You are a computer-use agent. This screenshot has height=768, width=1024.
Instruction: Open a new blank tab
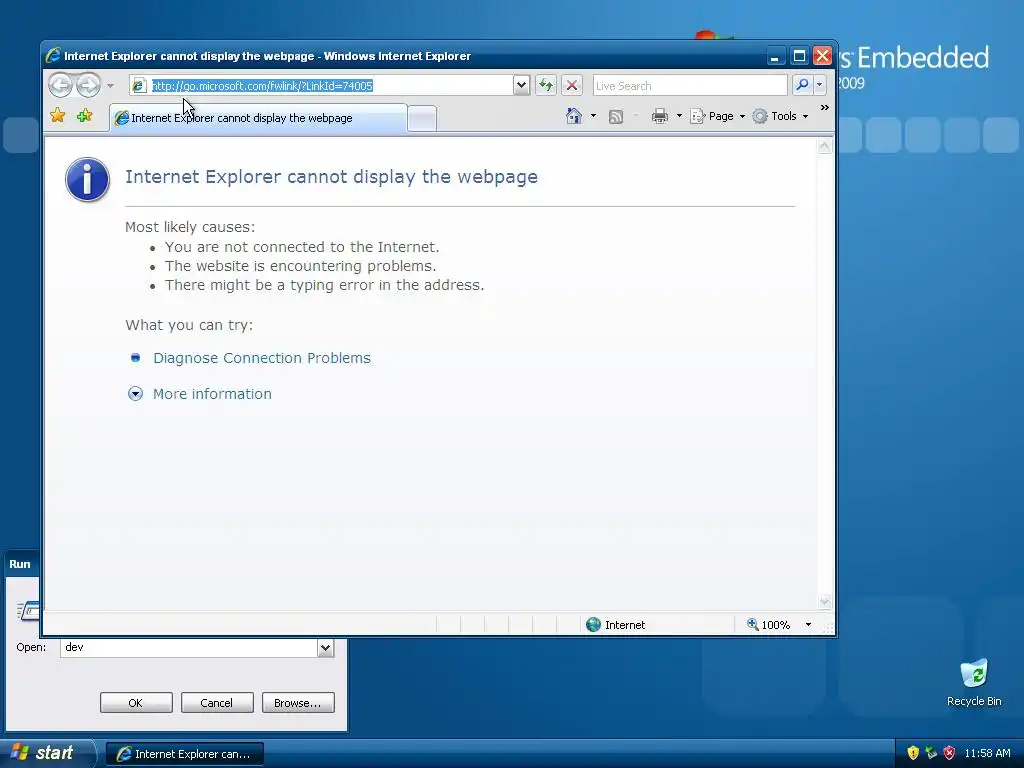coord(422,119)
